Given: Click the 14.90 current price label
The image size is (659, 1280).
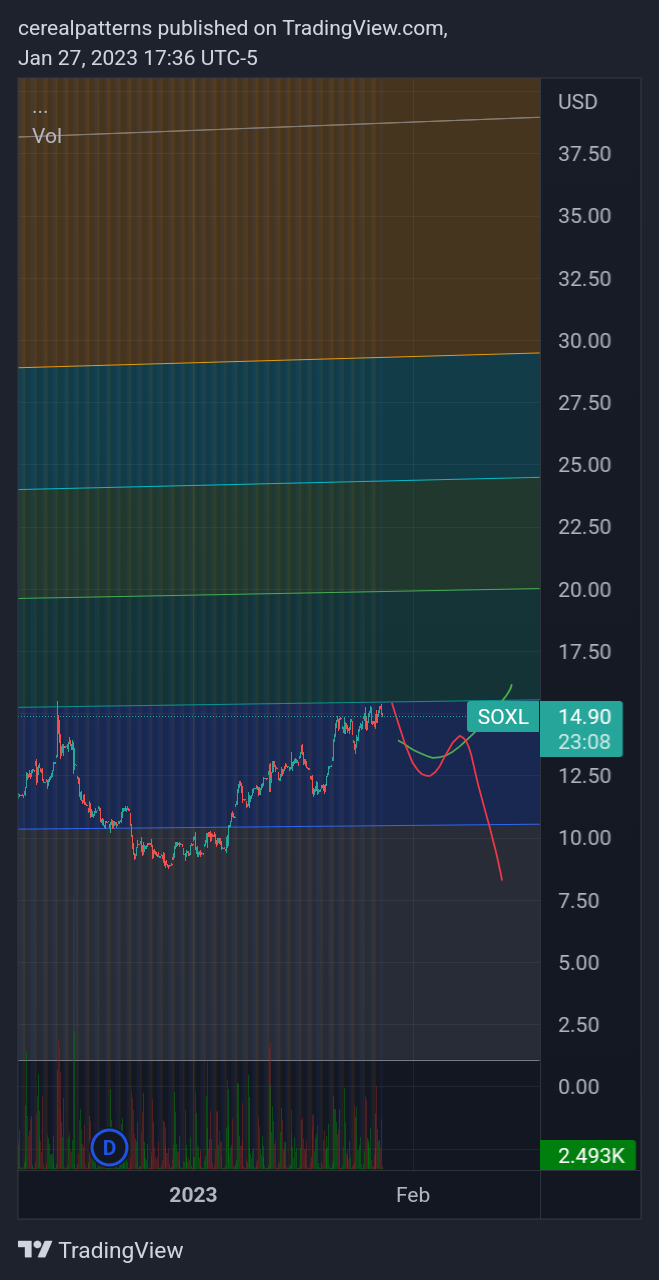Looking at the screenshot, I should pyautogui.click(x=584, y=716).
